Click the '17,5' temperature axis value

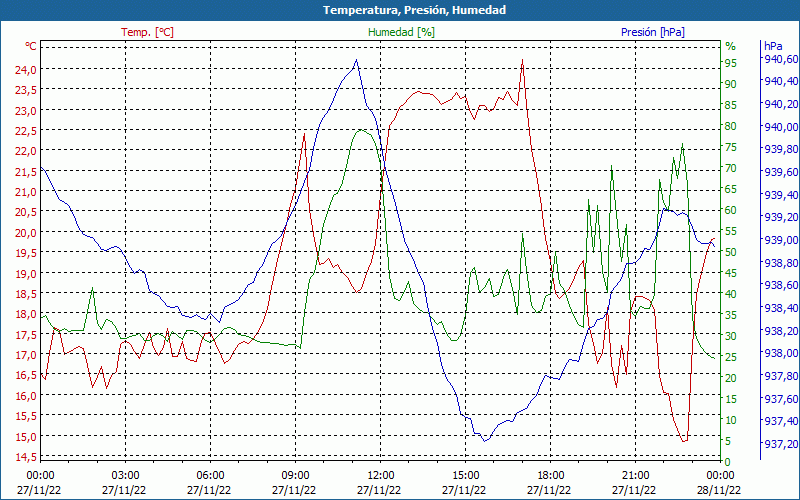click(x=26, y=334)
